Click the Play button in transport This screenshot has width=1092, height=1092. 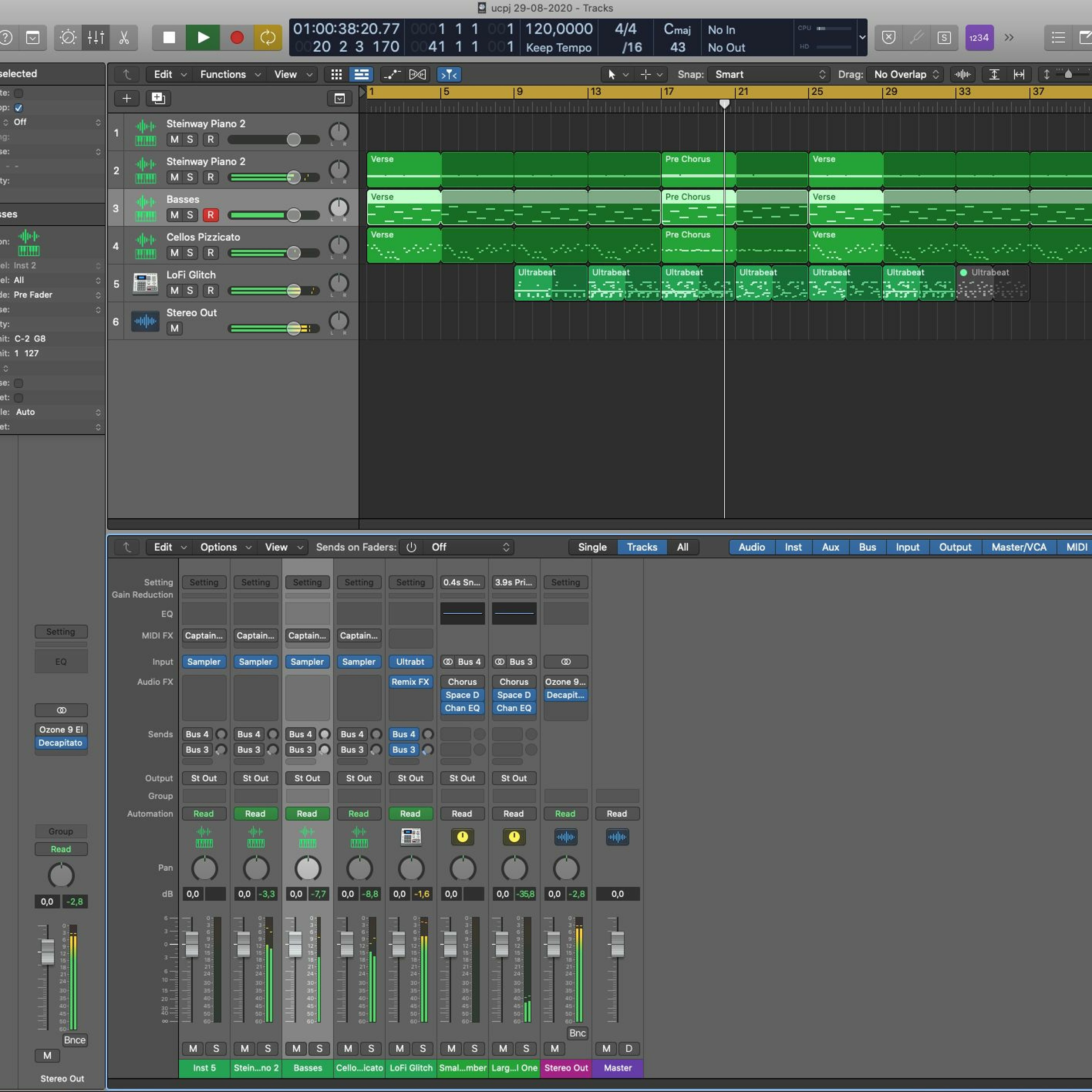[202, 37]
